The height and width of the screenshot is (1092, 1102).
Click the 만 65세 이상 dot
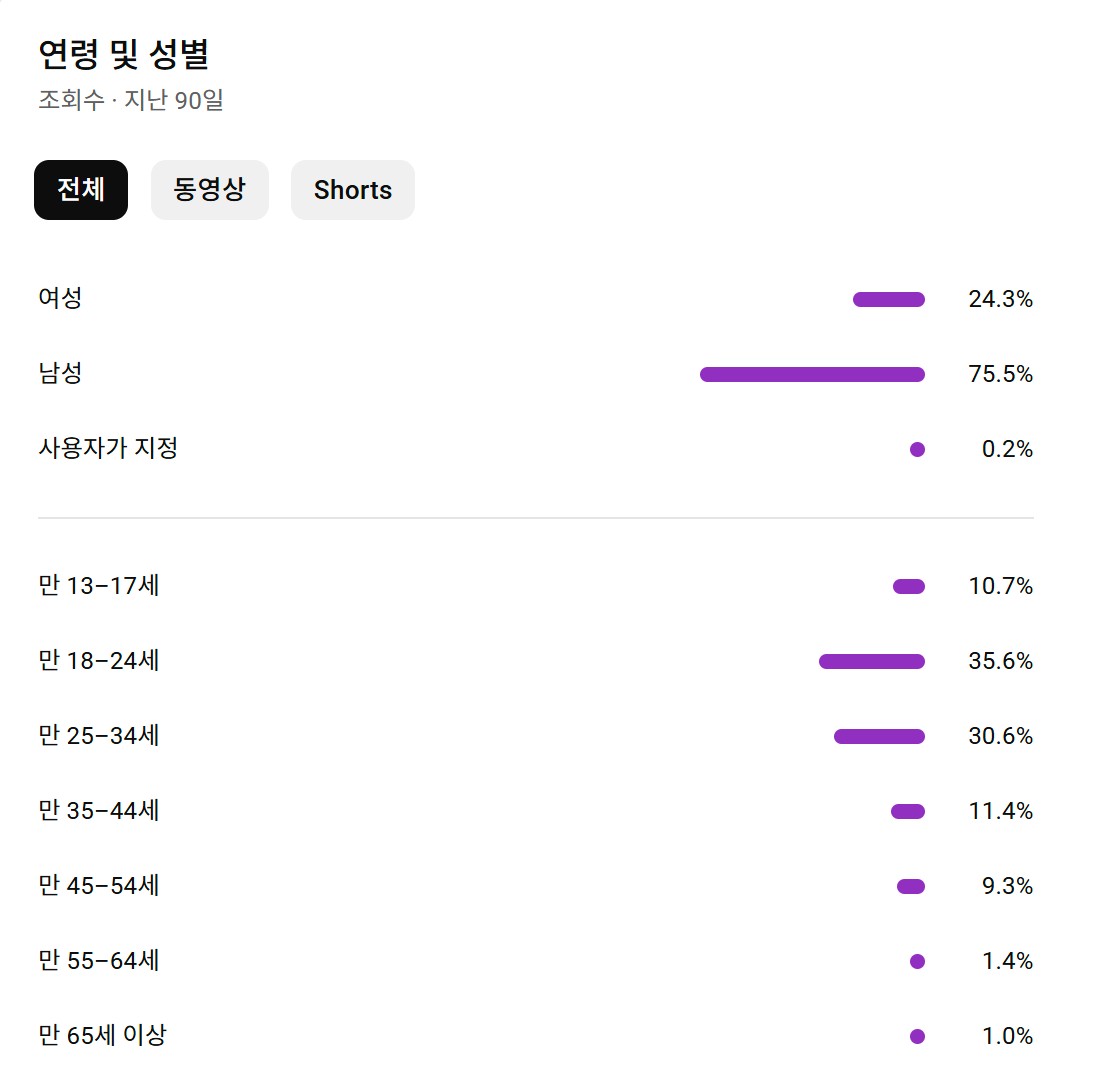[917, 1036]
